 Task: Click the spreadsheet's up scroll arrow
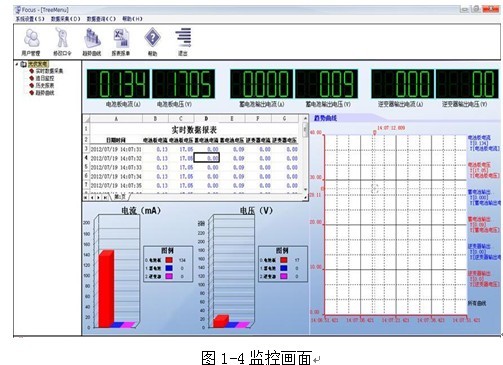coord(305,118)
